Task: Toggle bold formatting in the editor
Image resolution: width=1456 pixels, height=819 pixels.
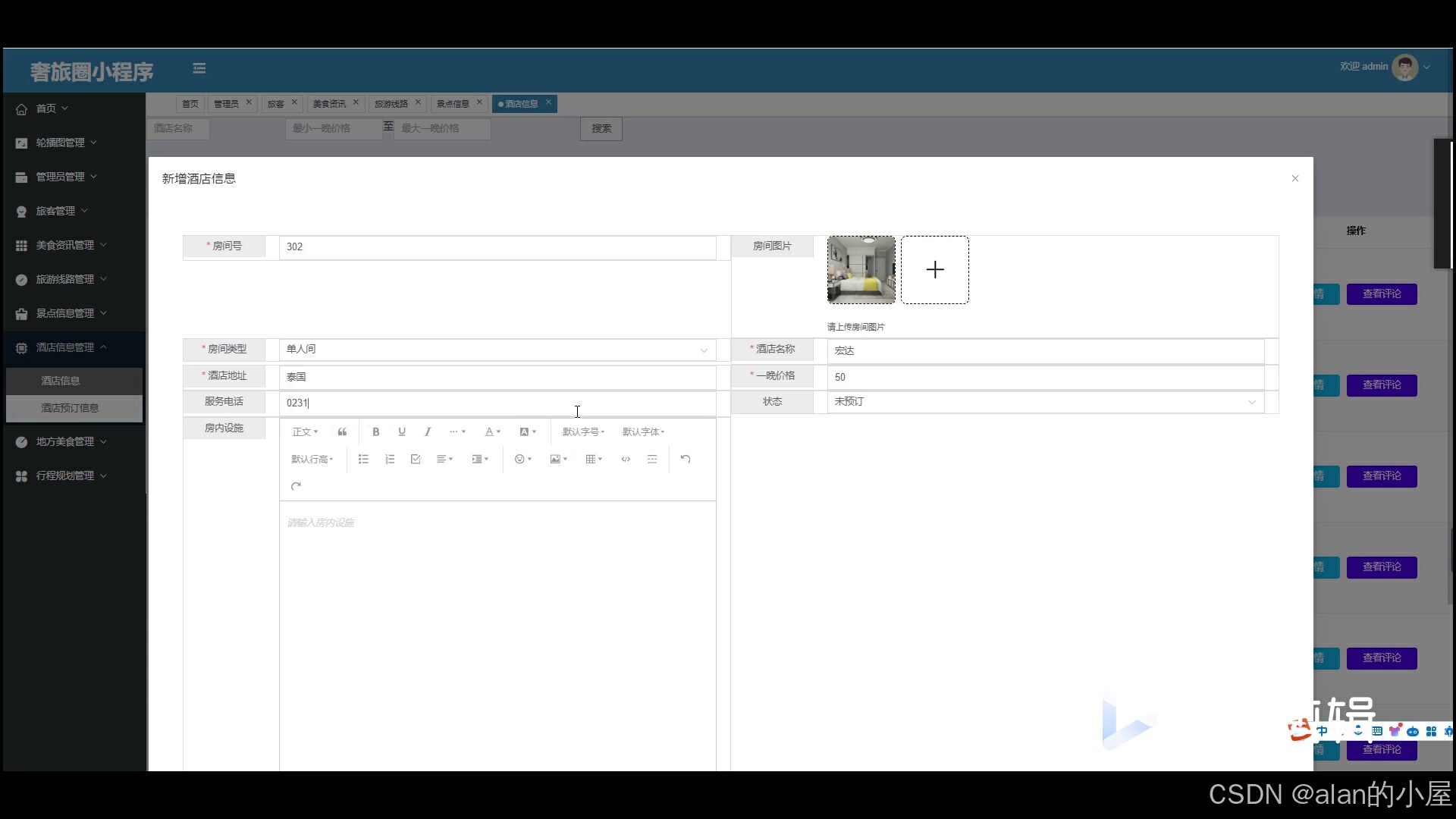Action: click(375, 432)
